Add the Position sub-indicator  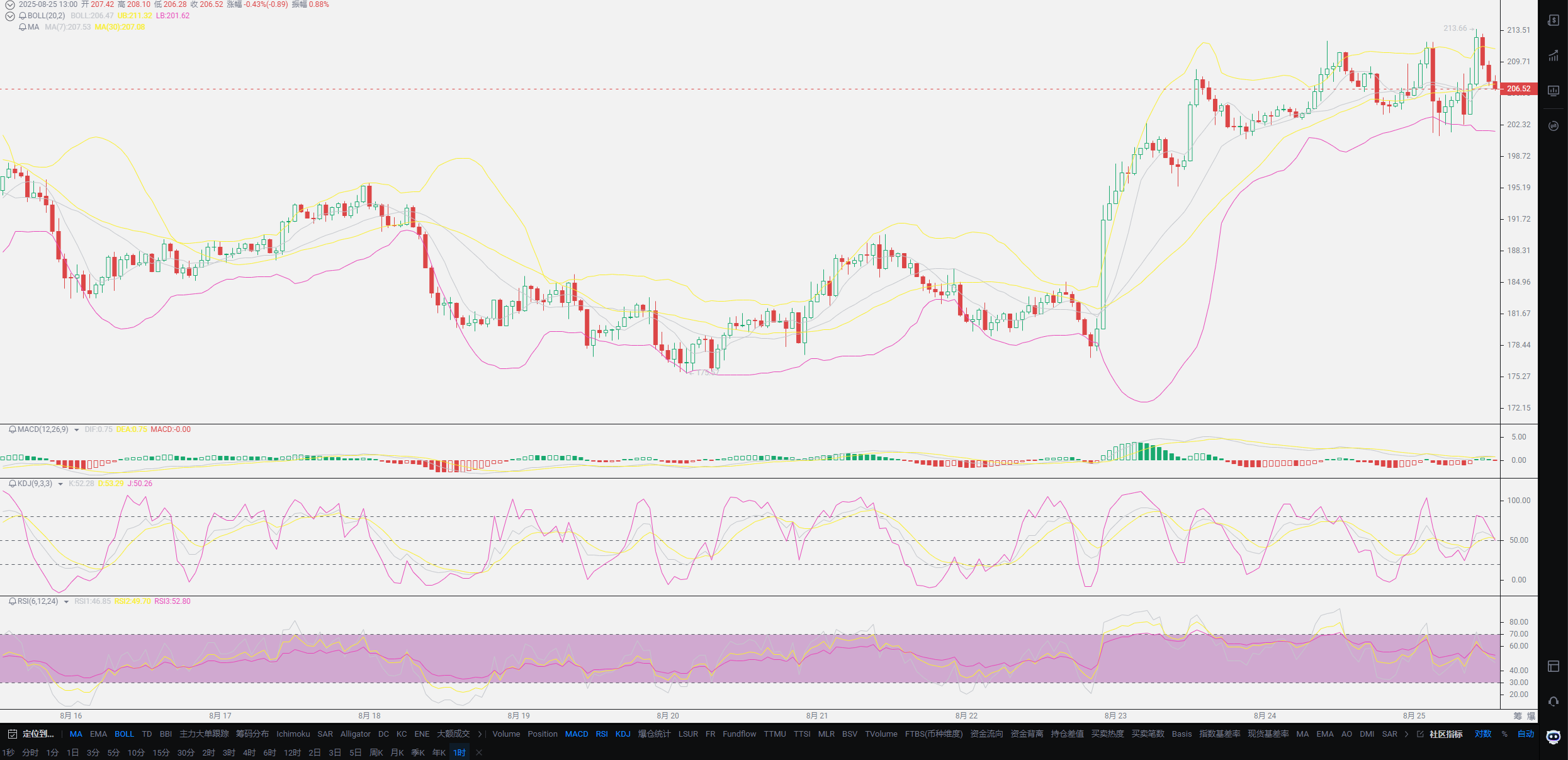point(543,734)
